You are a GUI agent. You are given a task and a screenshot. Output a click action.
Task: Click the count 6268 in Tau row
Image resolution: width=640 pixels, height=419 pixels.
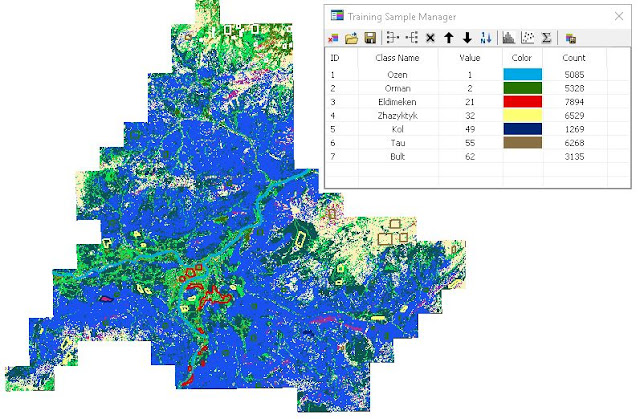pyautogui.click(x=574, y=143)
